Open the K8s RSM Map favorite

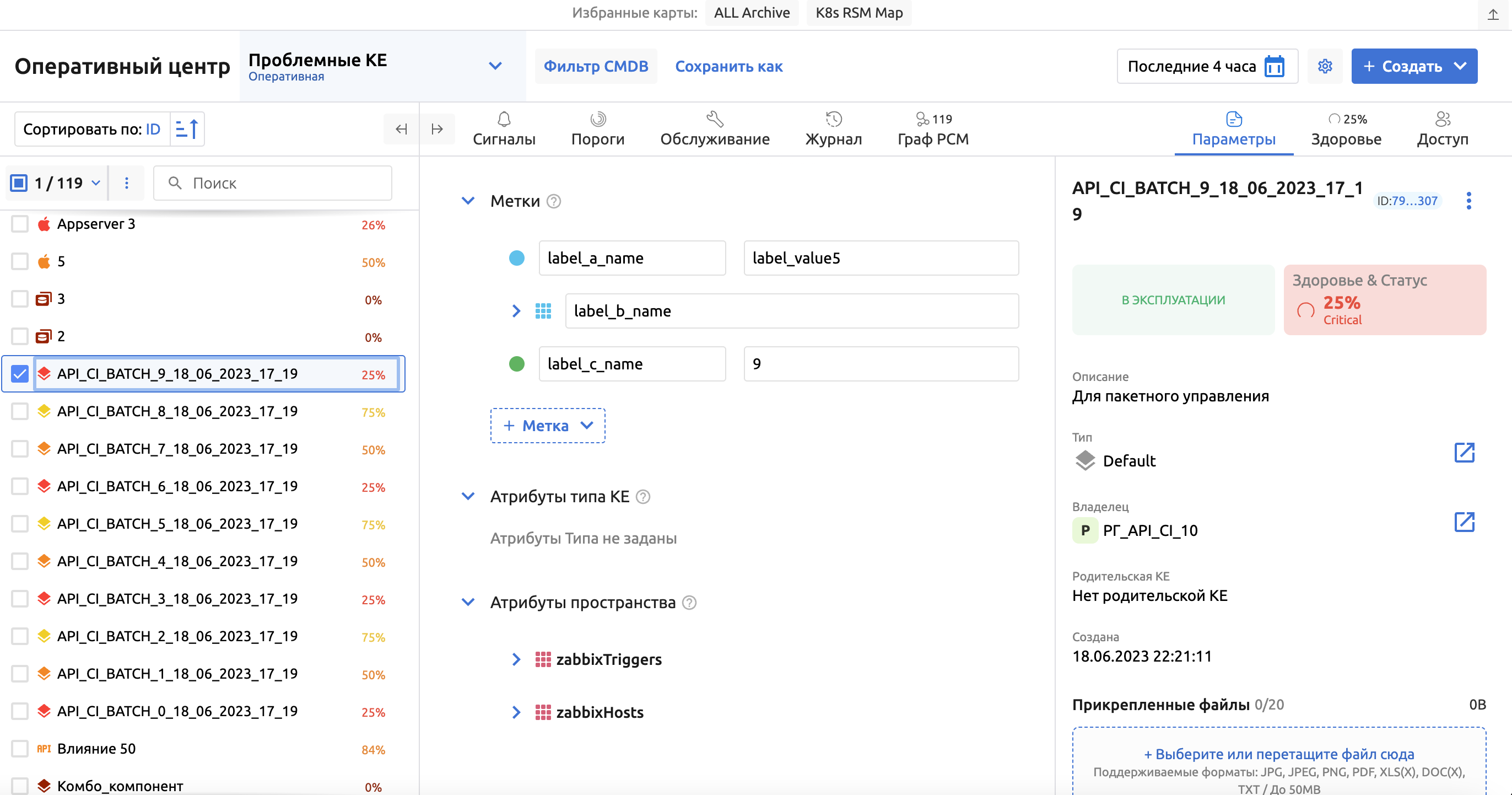(858, 13)
